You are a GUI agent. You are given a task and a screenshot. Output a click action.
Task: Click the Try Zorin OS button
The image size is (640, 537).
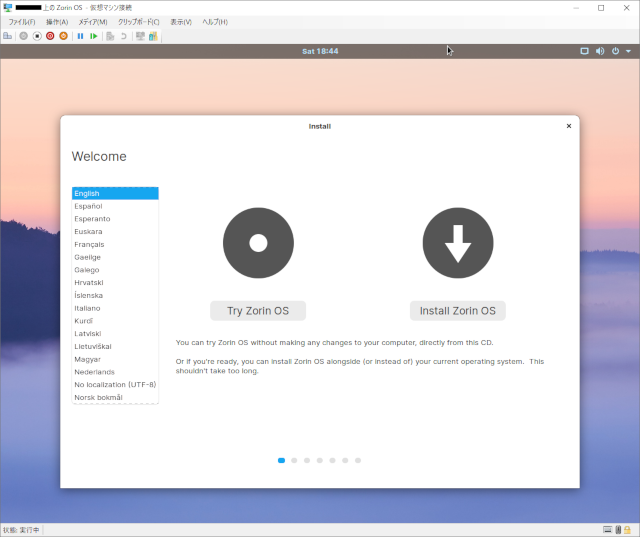click(x=258, y=311)
